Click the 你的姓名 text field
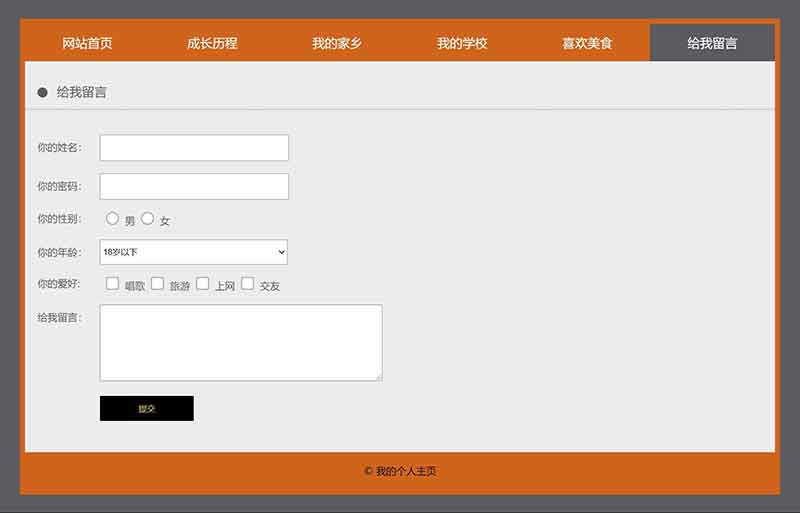This screenshot has height=513, width=800. (194, 148)
